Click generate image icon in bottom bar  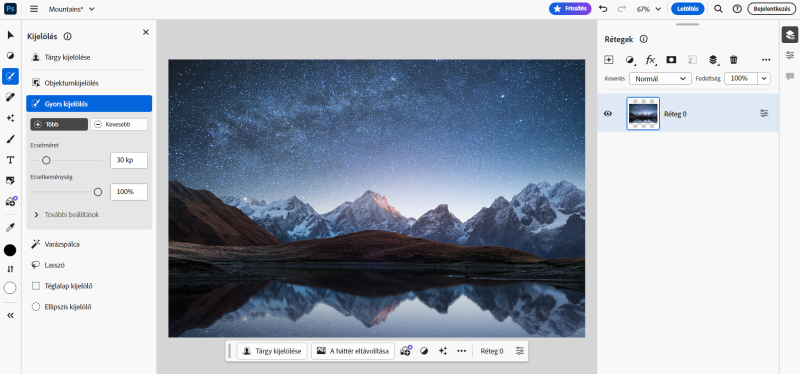click(406, 351)
